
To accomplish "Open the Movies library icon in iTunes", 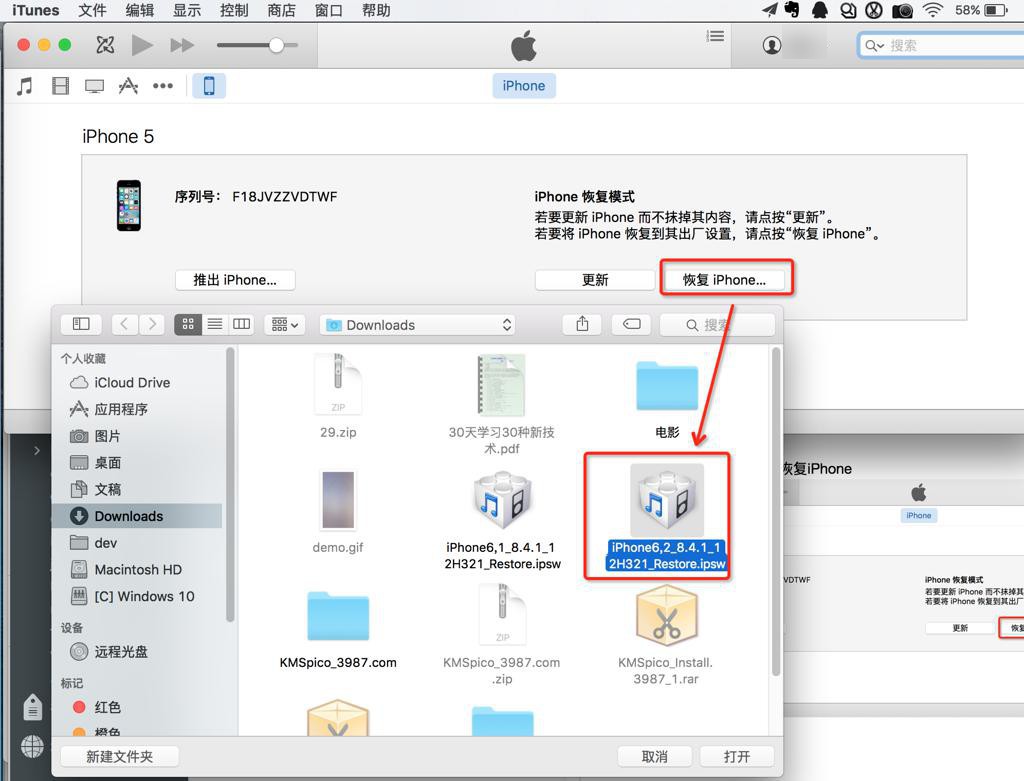I will point(60,86).
